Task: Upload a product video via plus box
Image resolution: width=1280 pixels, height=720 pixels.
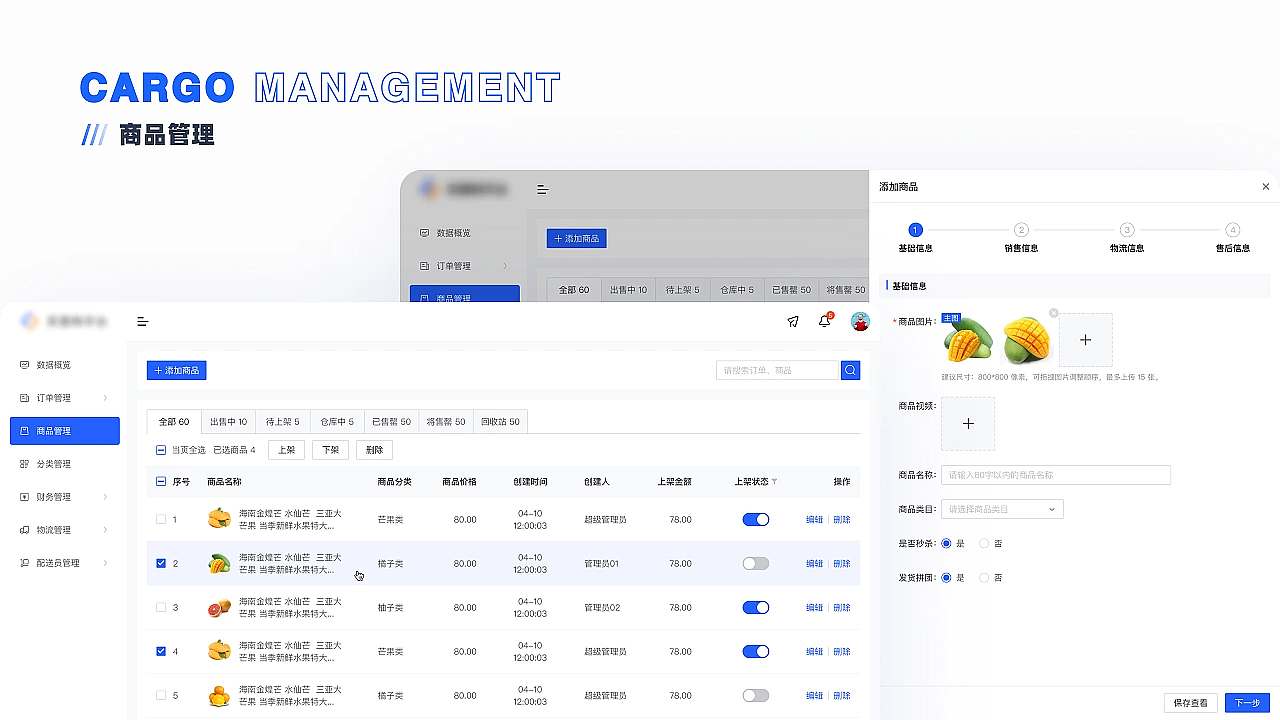Action: pyautogui.click(x=968, y=424)
